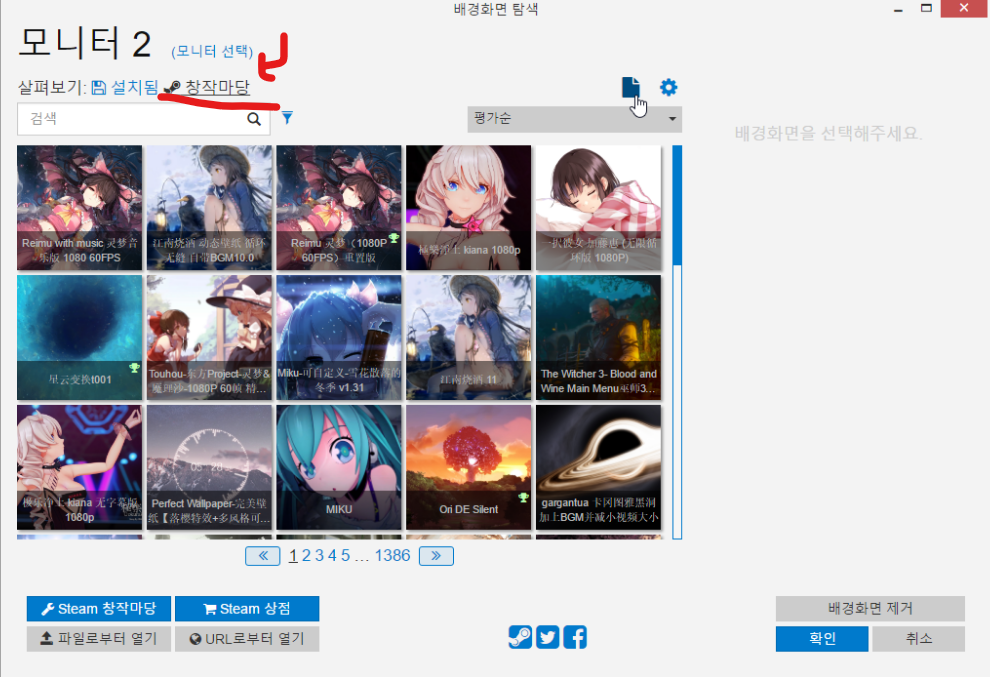Open the Facebook icon link
990x677 pixels.
(575, 637)
